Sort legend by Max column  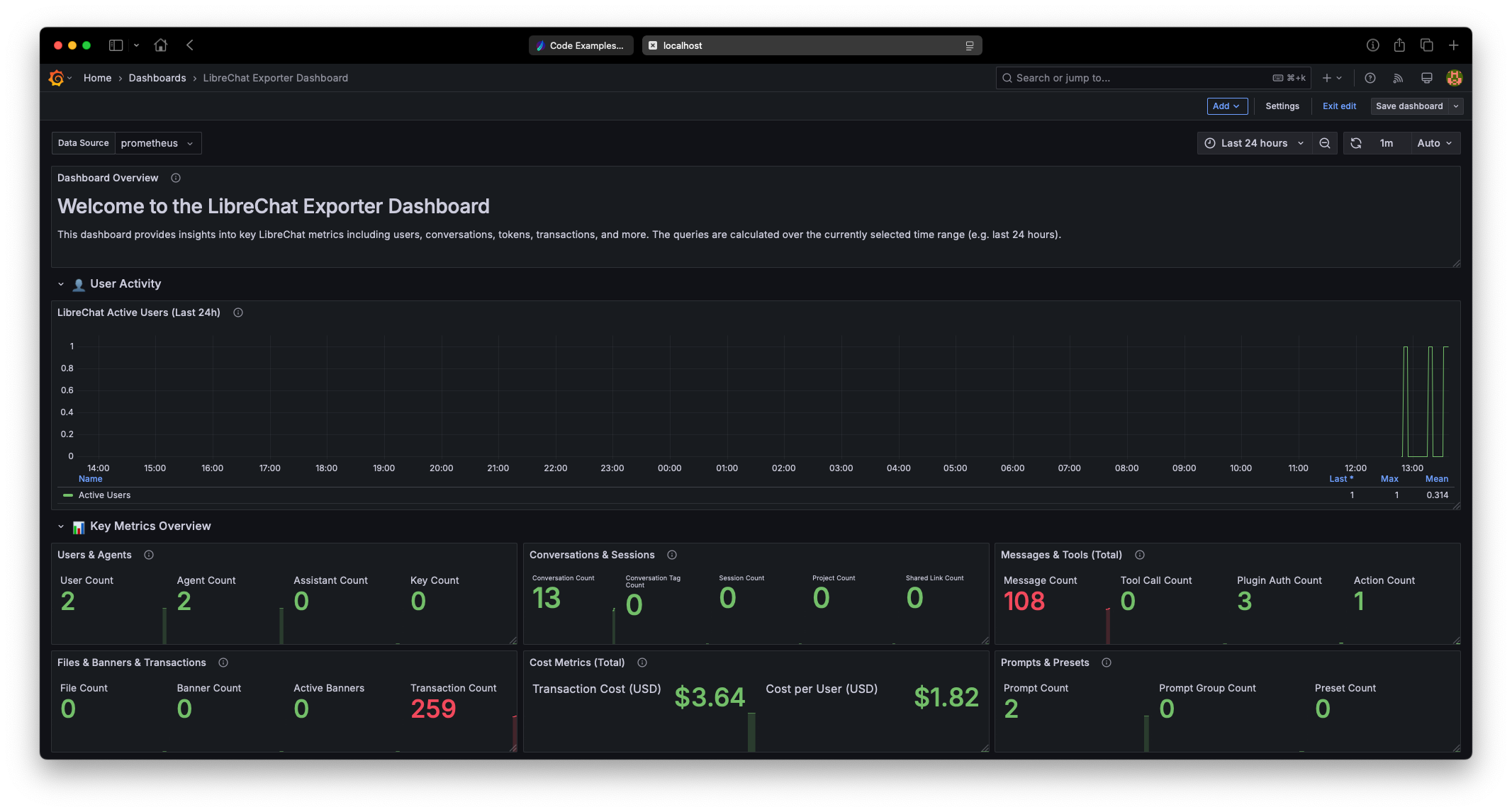click(1389, 479)
